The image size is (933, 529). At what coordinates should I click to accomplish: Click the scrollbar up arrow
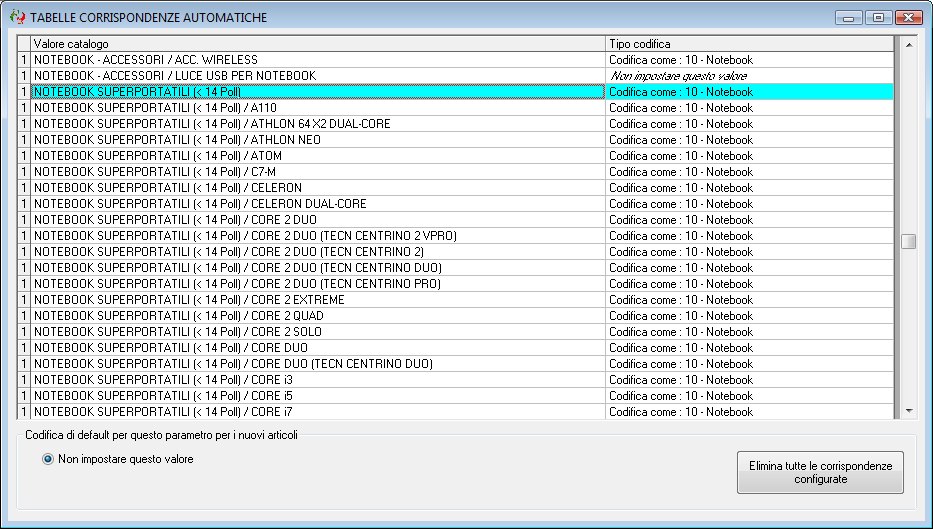pos(909,45)
